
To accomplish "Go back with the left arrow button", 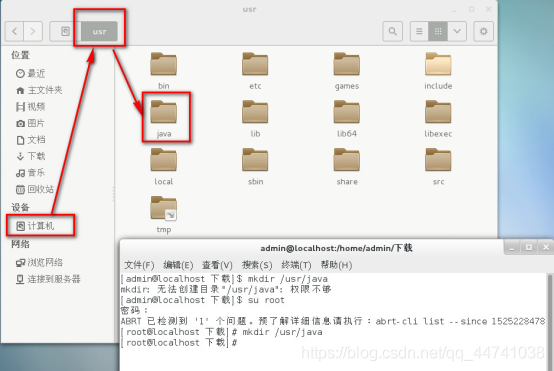I will [14, 31].
